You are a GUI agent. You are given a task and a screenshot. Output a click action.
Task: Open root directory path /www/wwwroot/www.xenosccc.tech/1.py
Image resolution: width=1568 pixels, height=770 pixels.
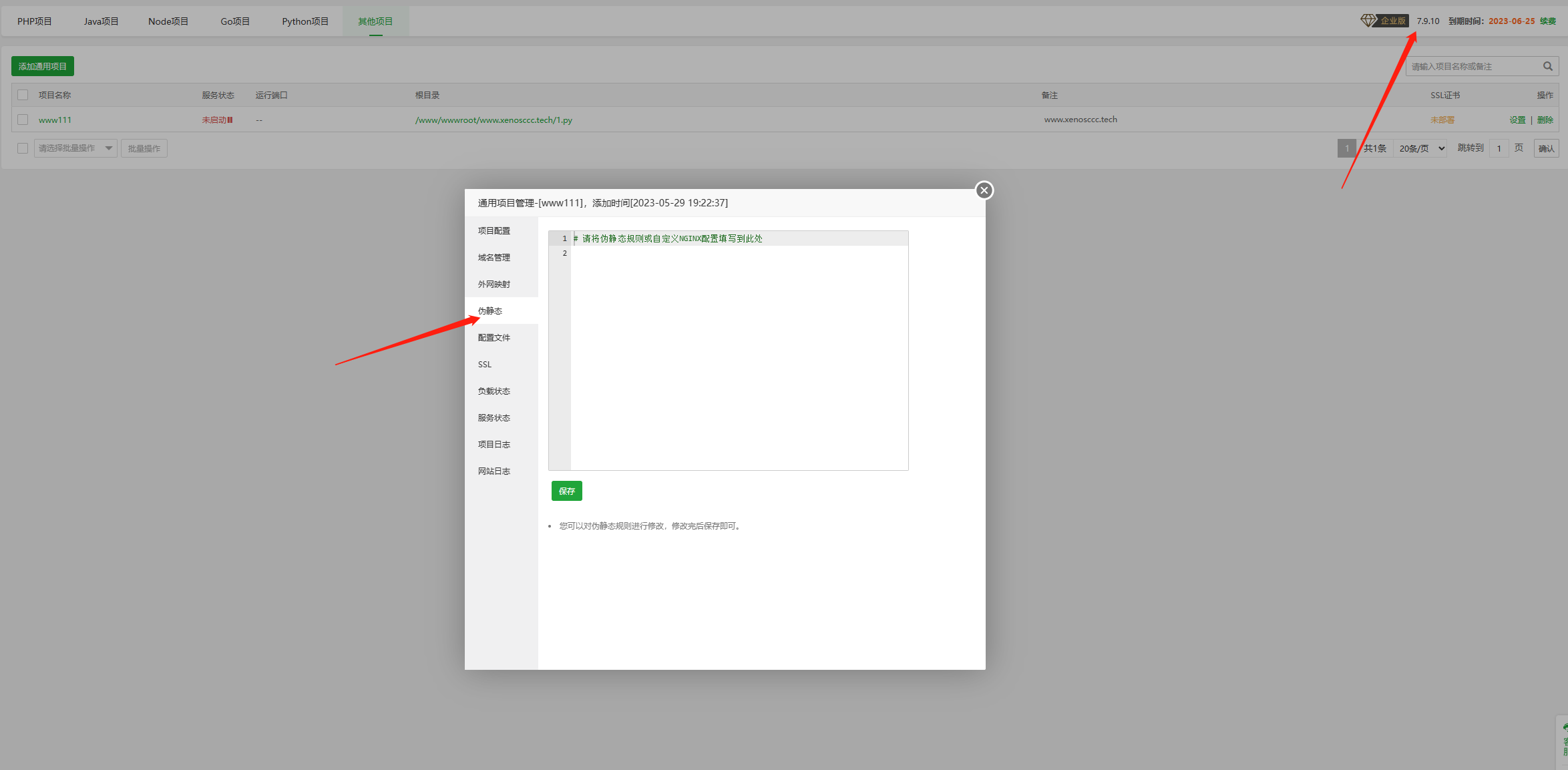coord(494,120)
